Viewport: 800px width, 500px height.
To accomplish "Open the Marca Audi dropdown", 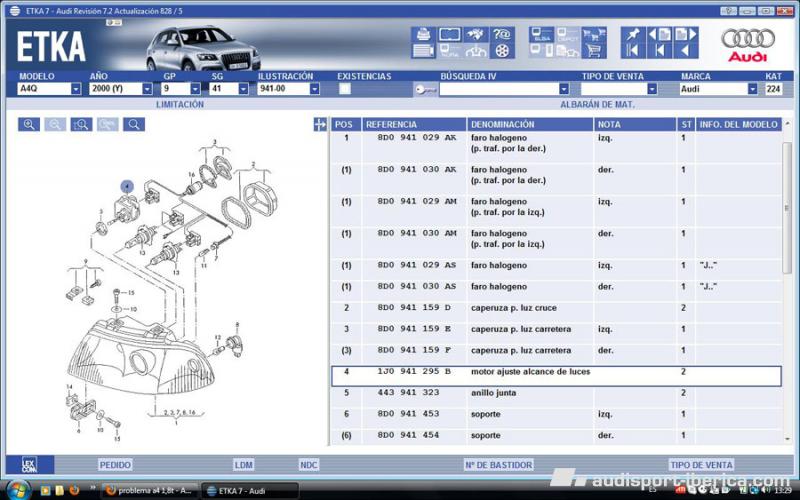I will pyautogui.click(x=753, y=89).
